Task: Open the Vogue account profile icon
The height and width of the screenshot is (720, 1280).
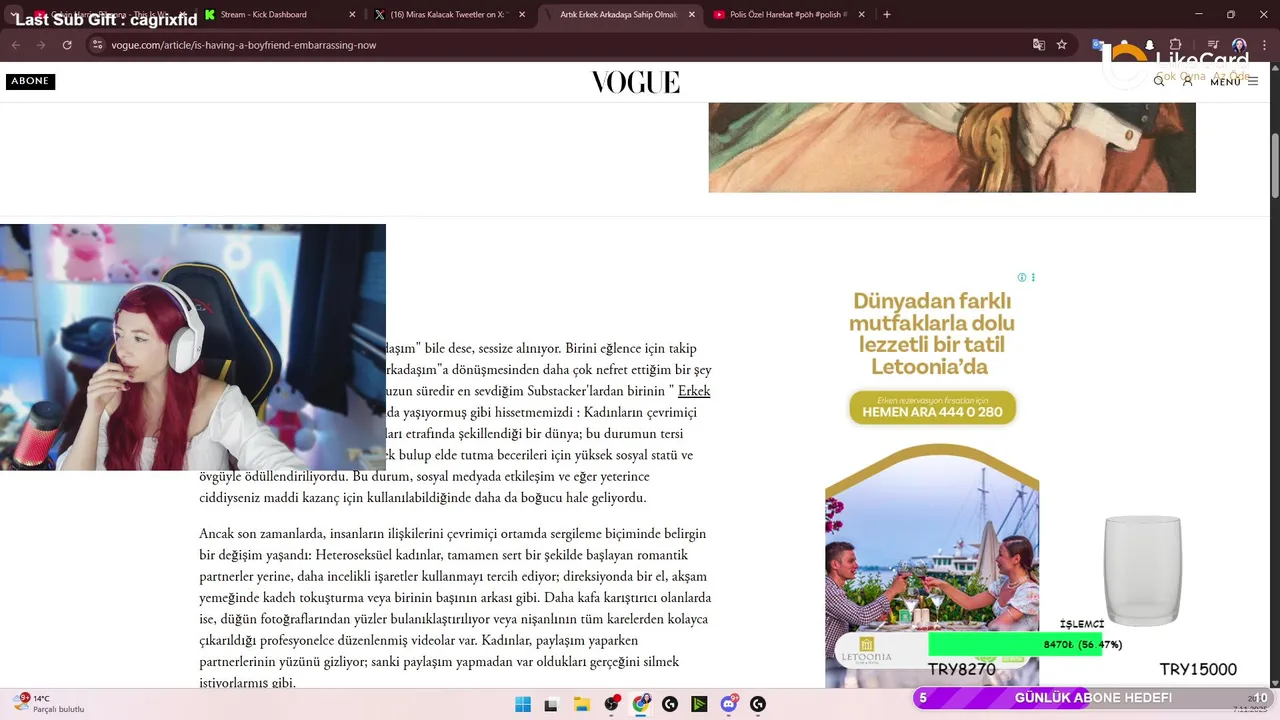Action: [x=1187, y=81]
